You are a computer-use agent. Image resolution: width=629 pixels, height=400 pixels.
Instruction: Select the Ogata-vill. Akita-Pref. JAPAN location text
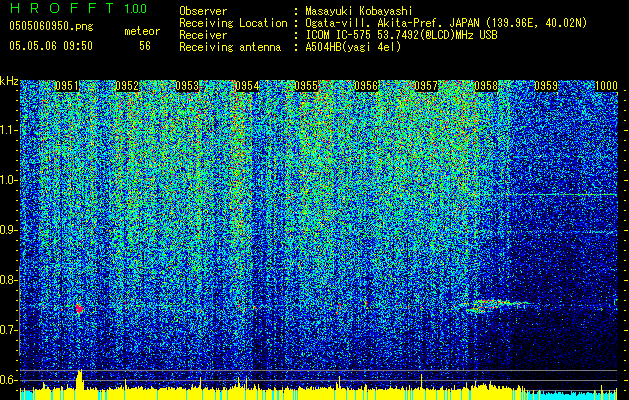point(446,23)
